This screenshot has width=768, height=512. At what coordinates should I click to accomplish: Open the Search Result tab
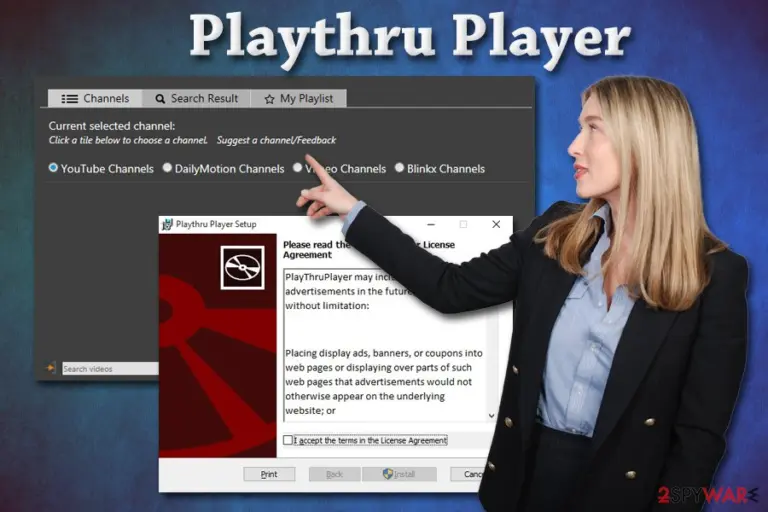[196, 98]
